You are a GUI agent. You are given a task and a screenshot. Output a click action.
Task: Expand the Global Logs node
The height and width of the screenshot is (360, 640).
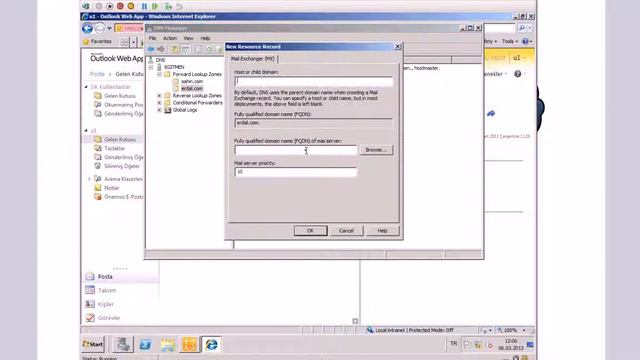pyautogui.click(x=159, y=110)
